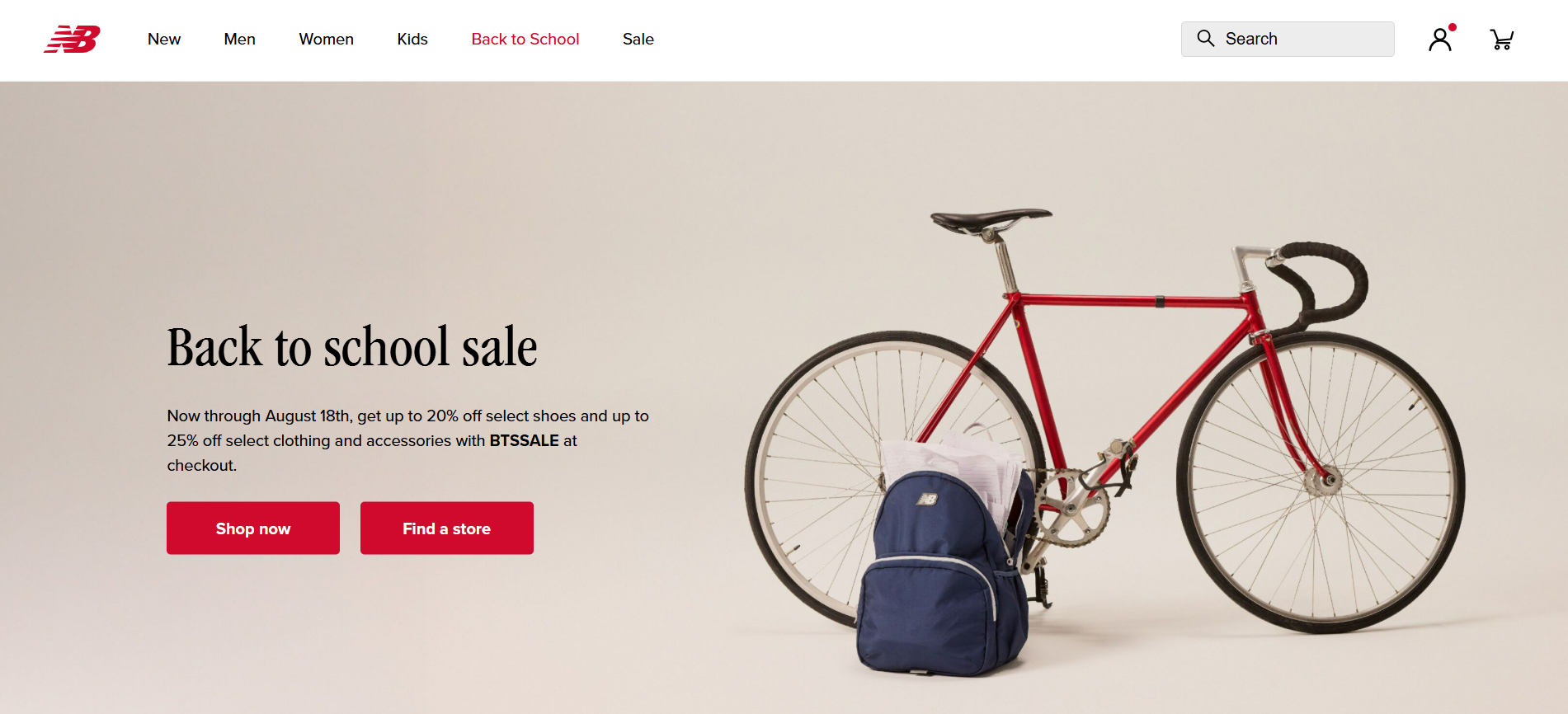
Task: Click the magnifying glass search icon
Action: click(x=1205, y=39)
